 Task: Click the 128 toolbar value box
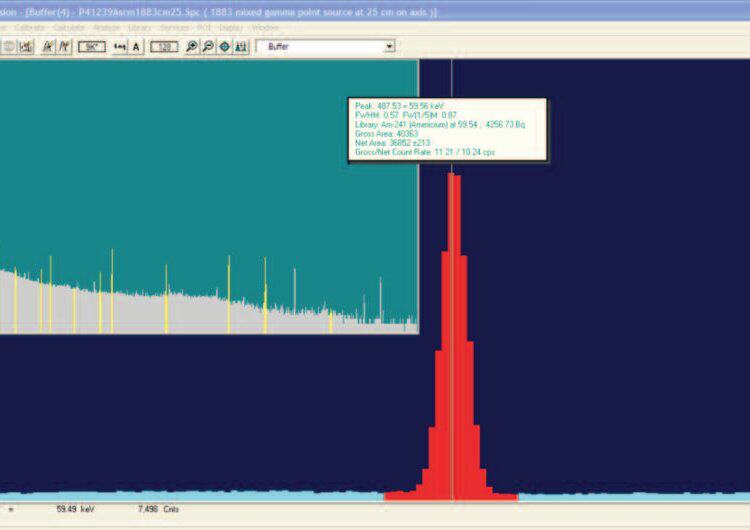click(164, 46)
